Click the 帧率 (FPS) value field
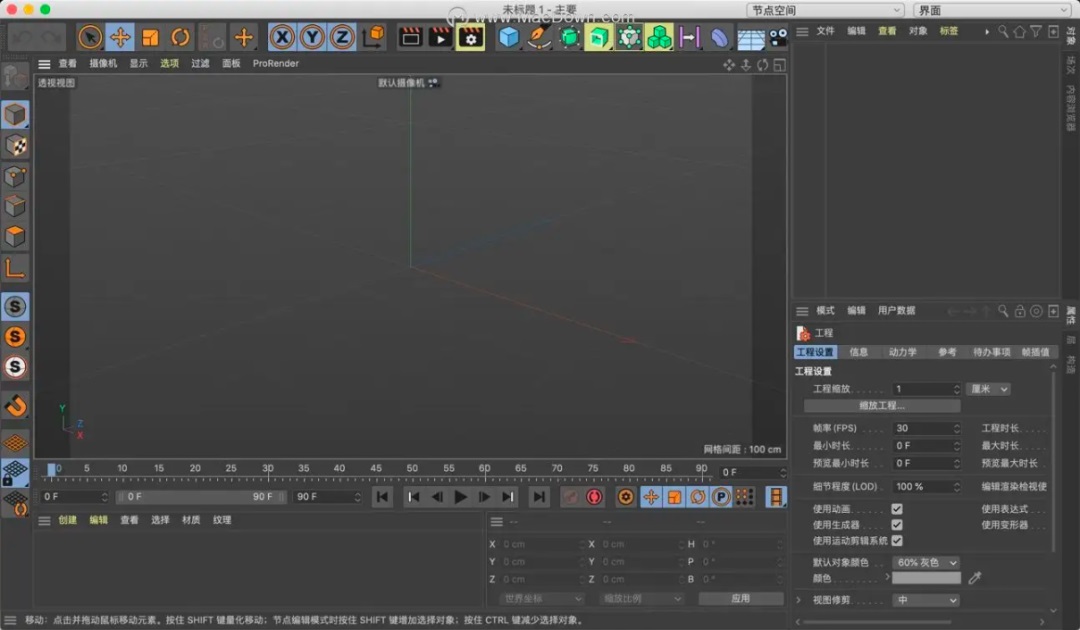The height and width of the screenshot is (630, 1080). pyautogui.click(x=926, y=428)
